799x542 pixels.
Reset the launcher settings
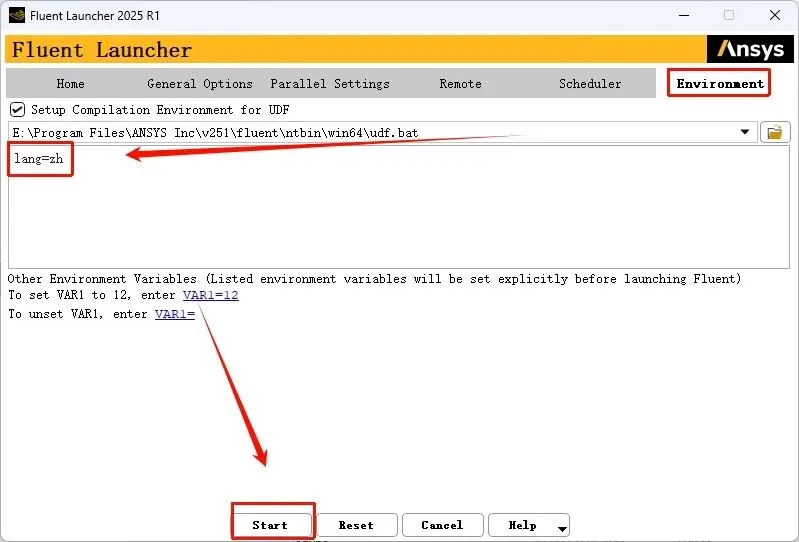[357, 525]
